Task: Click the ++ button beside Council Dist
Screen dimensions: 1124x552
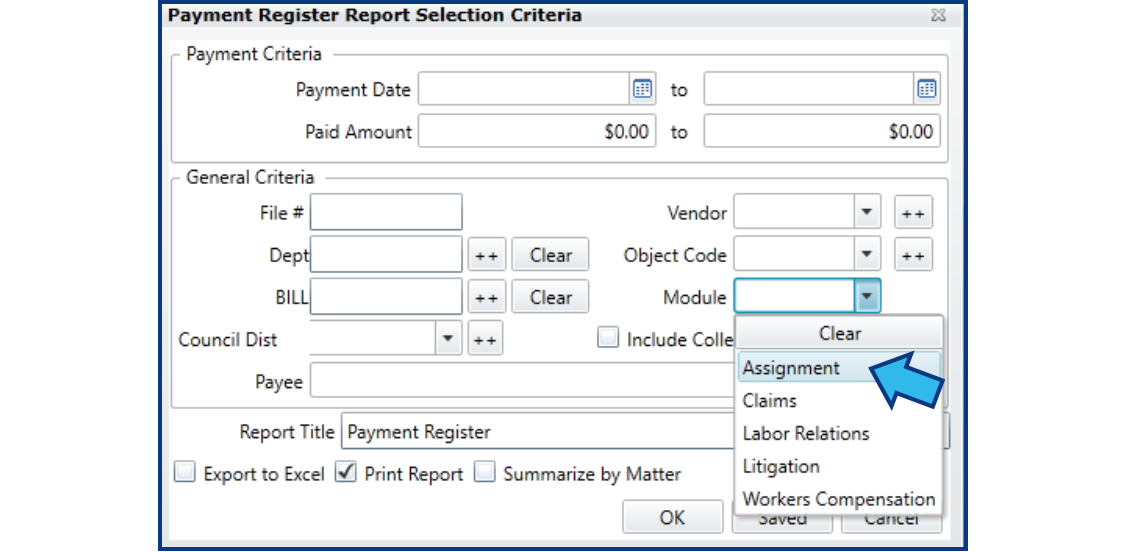Action: tap(485, 338)
